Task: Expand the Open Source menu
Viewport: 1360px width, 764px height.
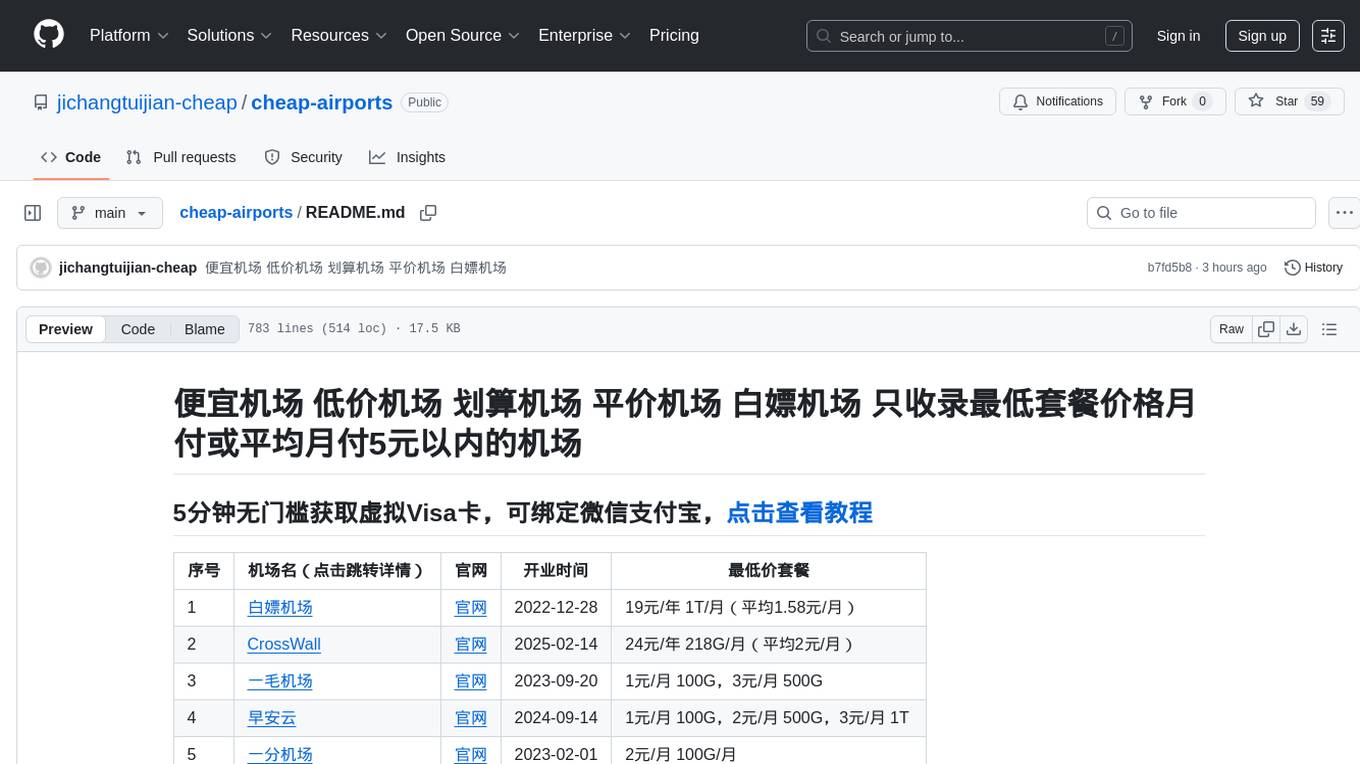Action: pos(463,35)
